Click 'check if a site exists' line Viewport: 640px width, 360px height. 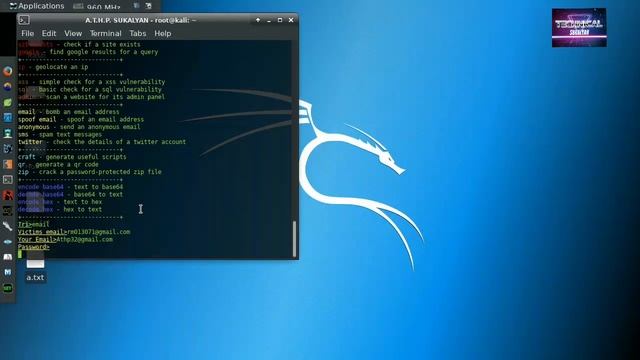pyautogui.click(x=79, y=44)
